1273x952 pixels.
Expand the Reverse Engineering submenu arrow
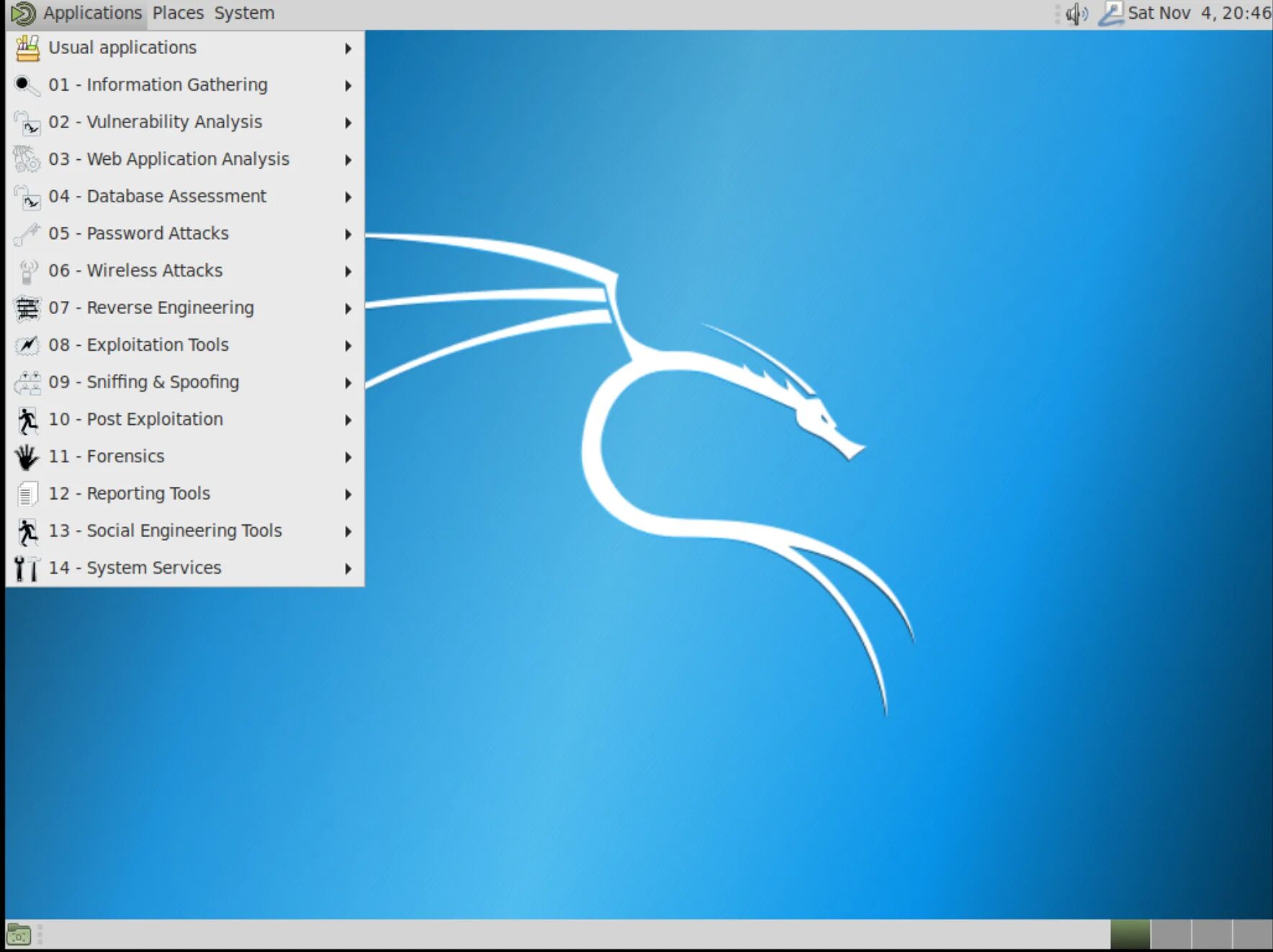[348, 309]
